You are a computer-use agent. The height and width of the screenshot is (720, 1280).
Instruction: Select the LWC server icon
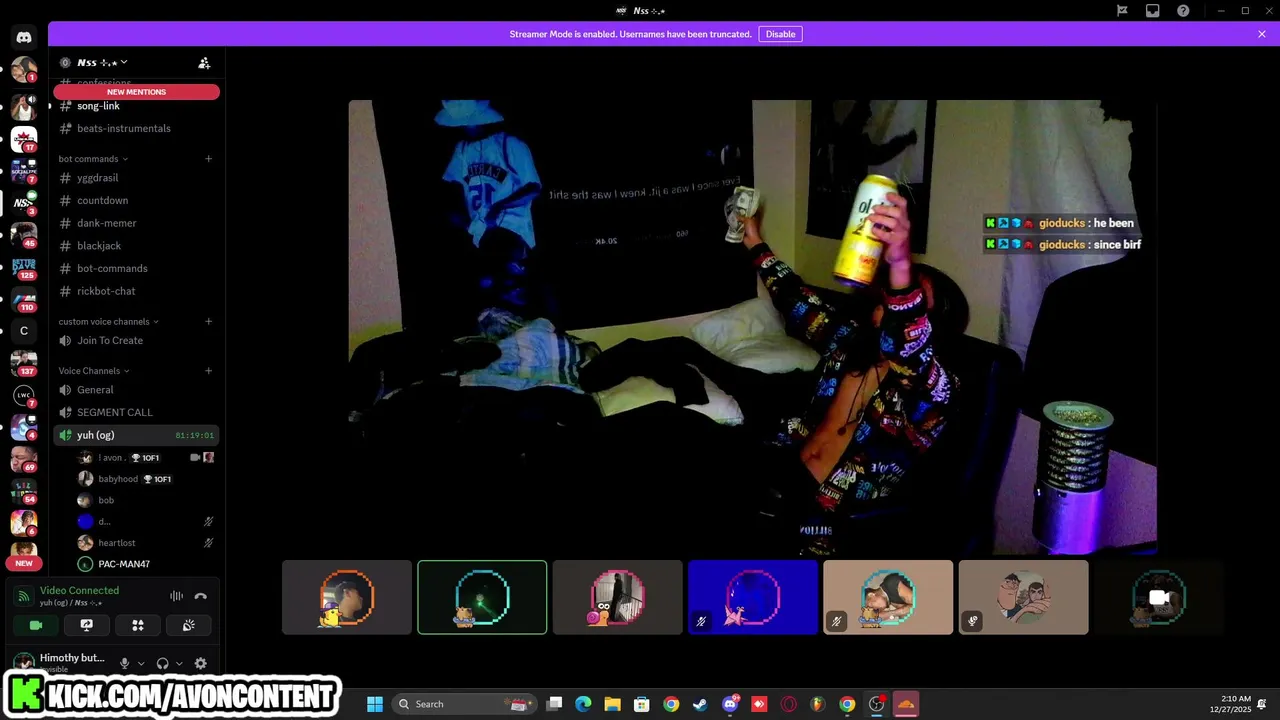tap(24, 395)
